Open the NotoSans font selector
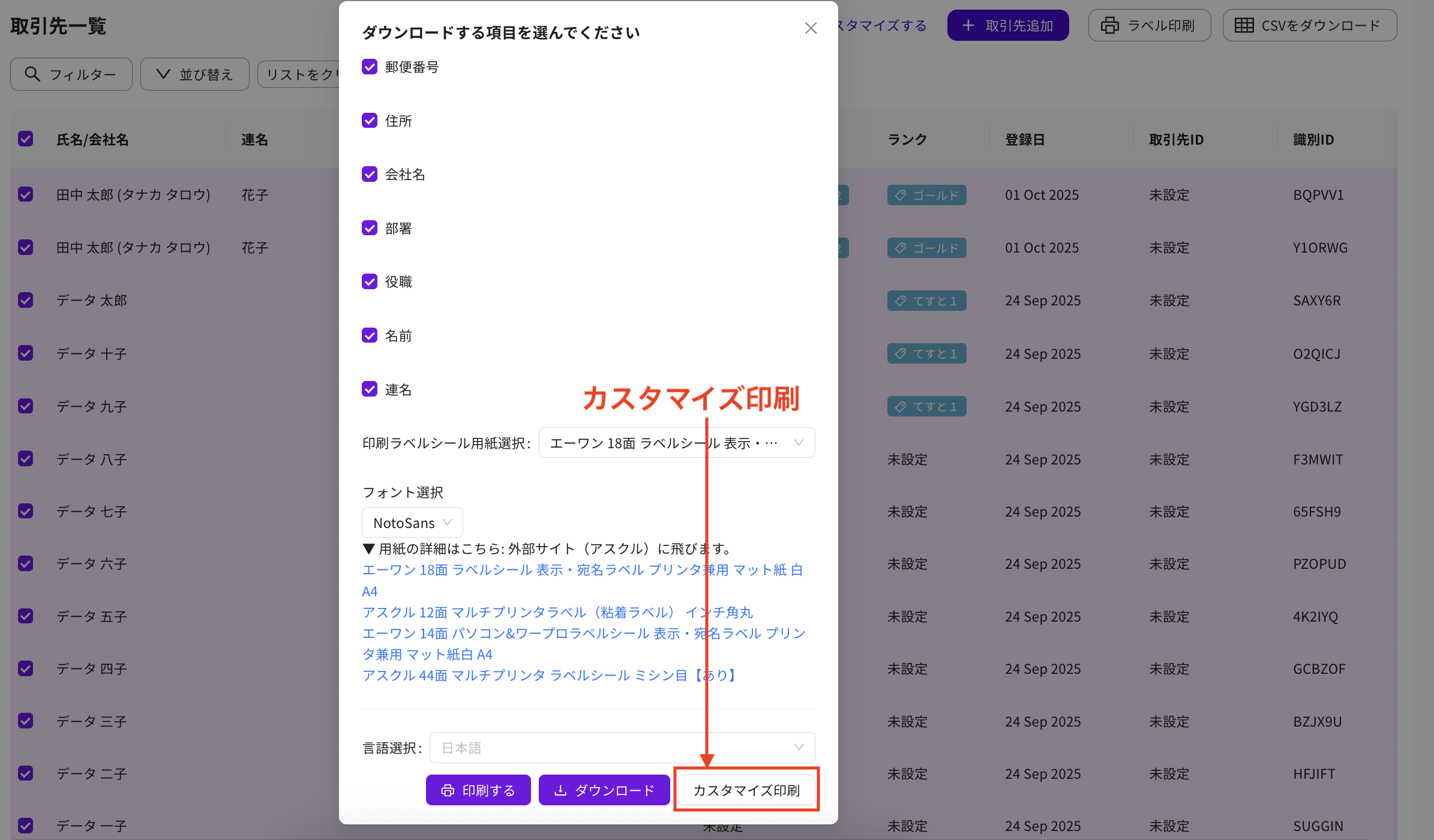 point(412,522)
